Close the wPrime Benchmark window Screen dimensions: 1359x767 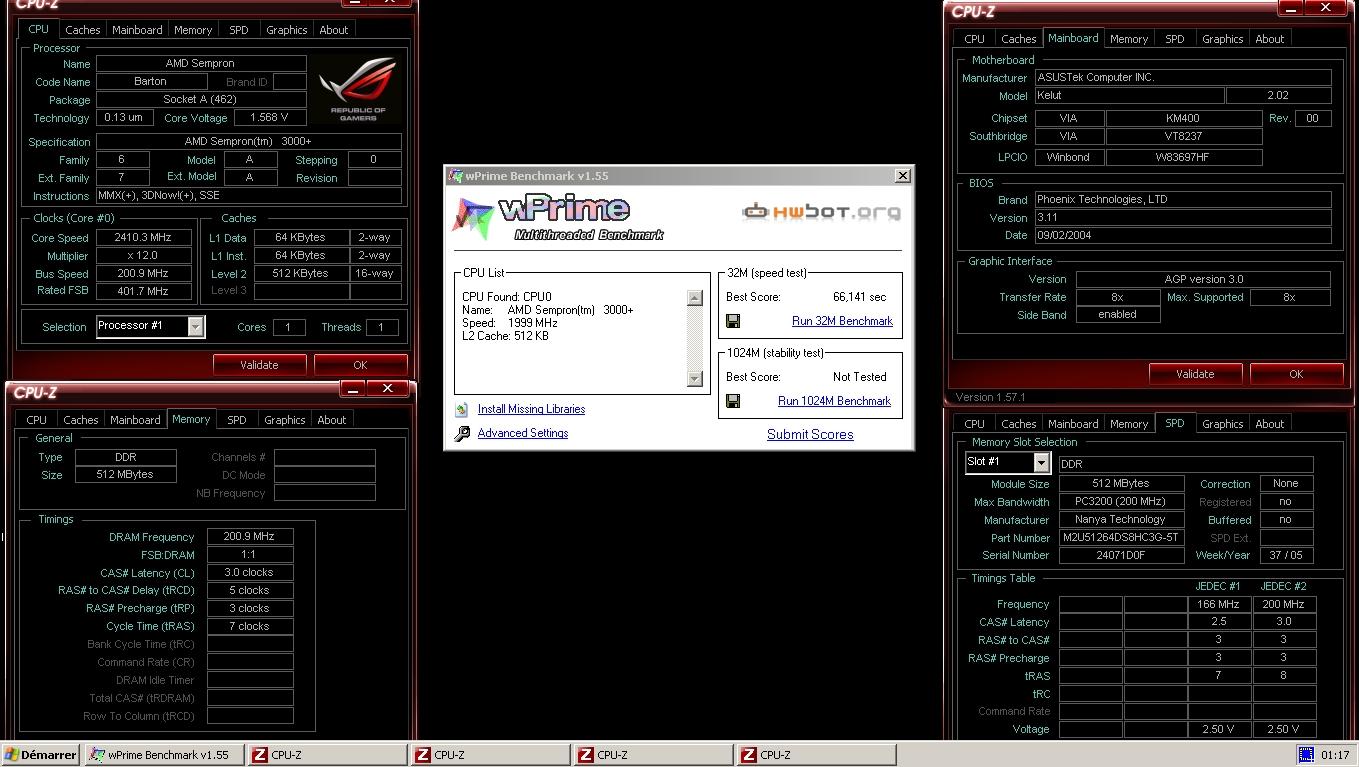[x=902, y=176]
